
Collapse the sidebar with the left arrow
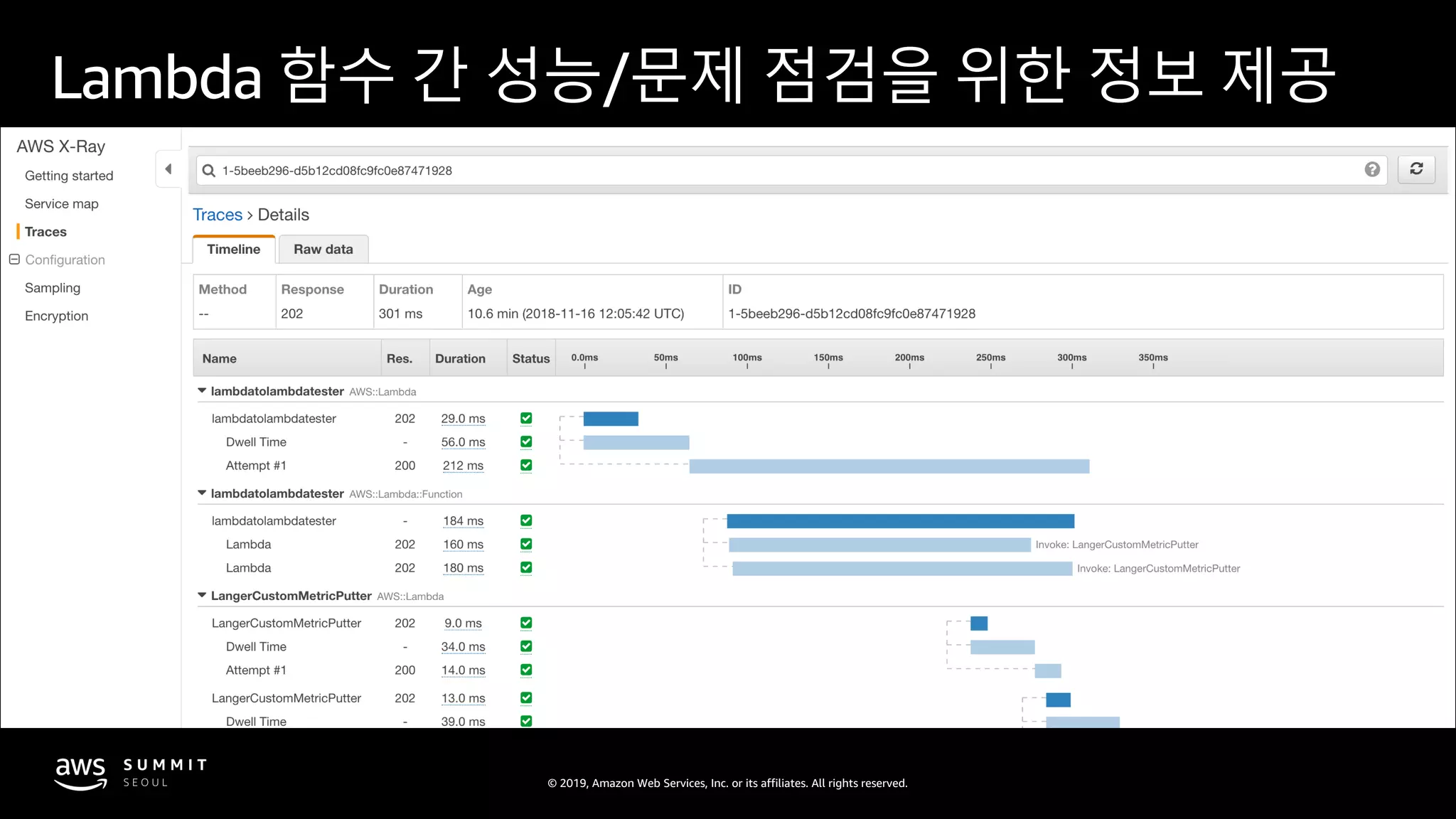point(168,169)
